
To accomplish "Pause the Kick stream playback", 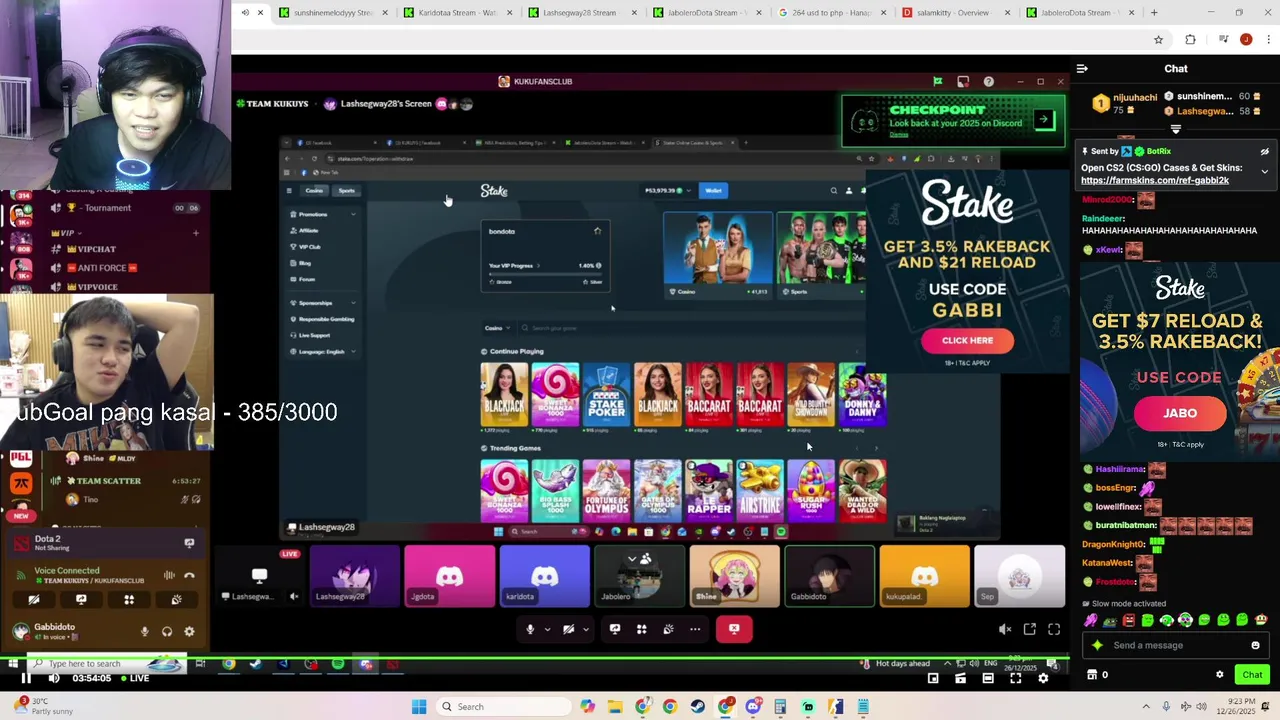I will [x=26, y=678].
